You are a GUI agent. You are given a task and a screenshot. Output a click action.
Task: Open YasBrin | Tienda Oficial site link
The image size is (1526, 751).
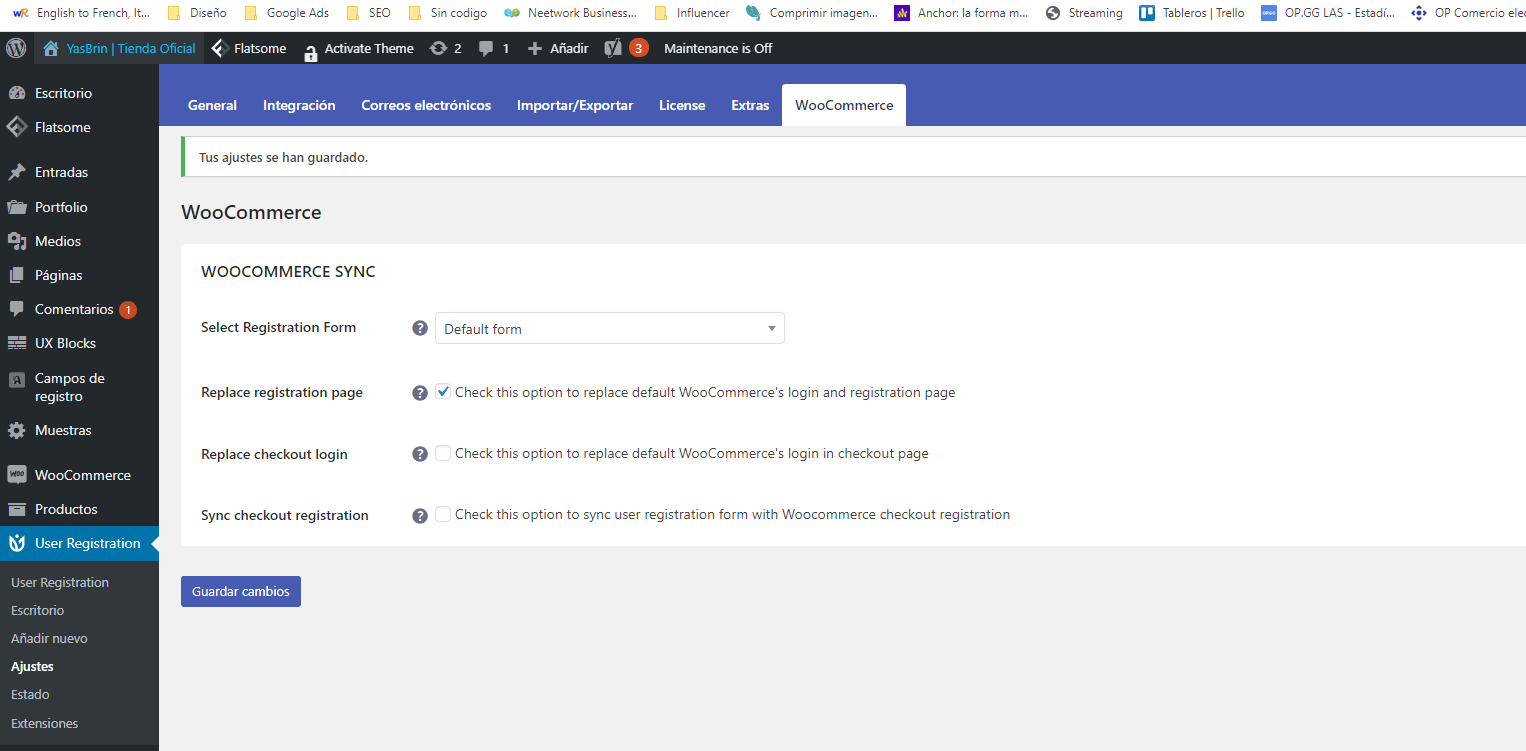click(x=119, y=48)
